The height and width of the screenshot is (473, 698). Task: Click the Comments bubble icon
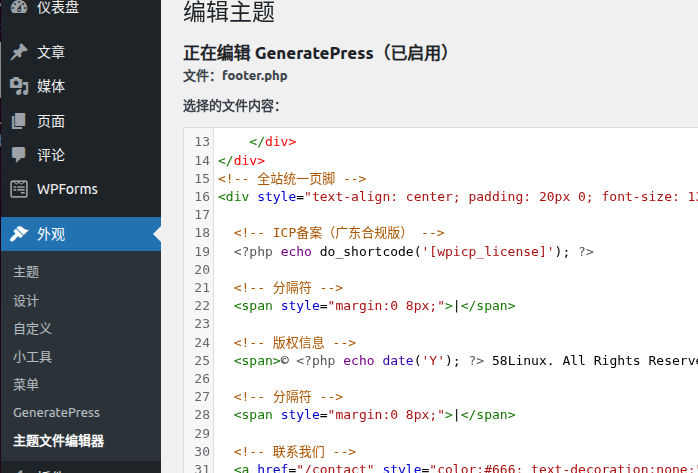click(x=19, y=155)
